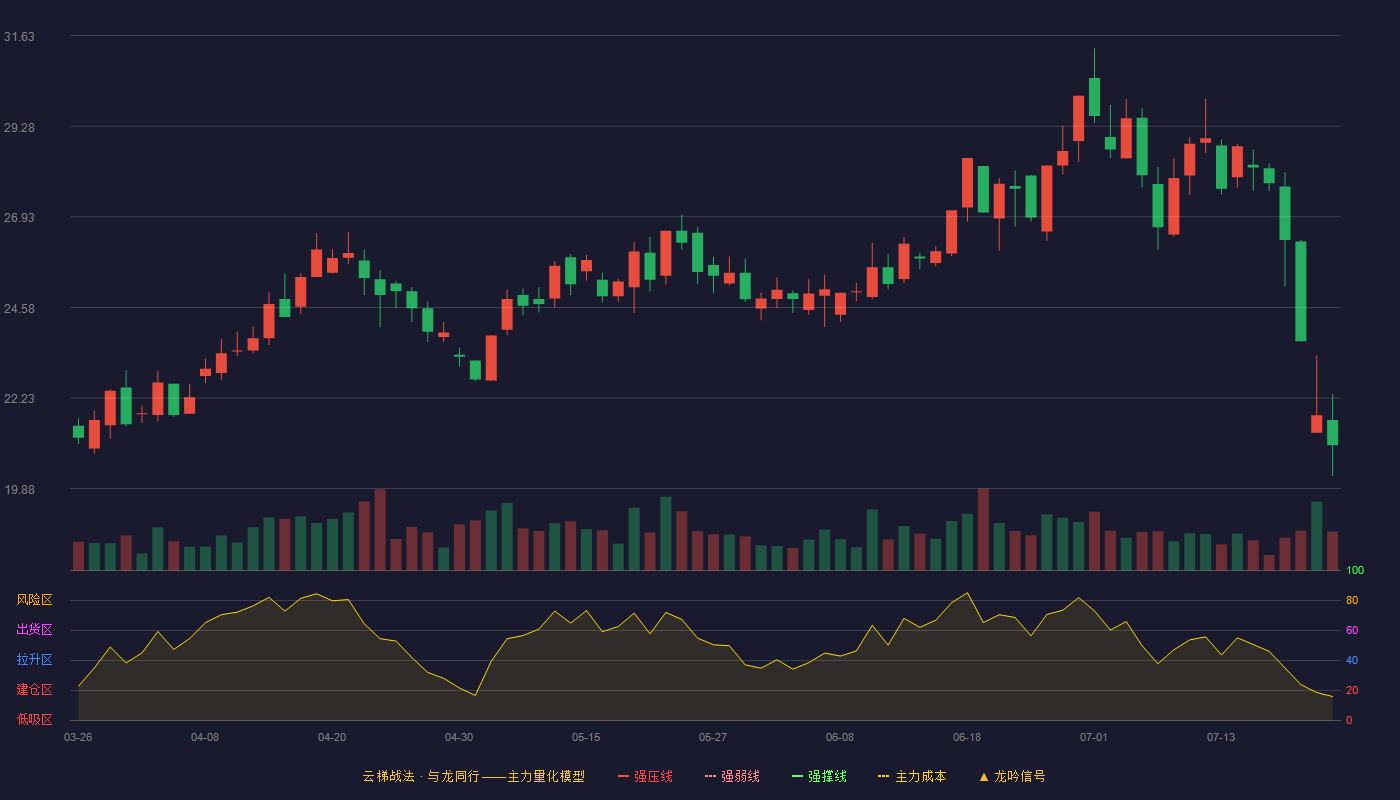Toggle the 强弱线 legend entry
The image size is (1400, 800).
(x=732, y=776)
